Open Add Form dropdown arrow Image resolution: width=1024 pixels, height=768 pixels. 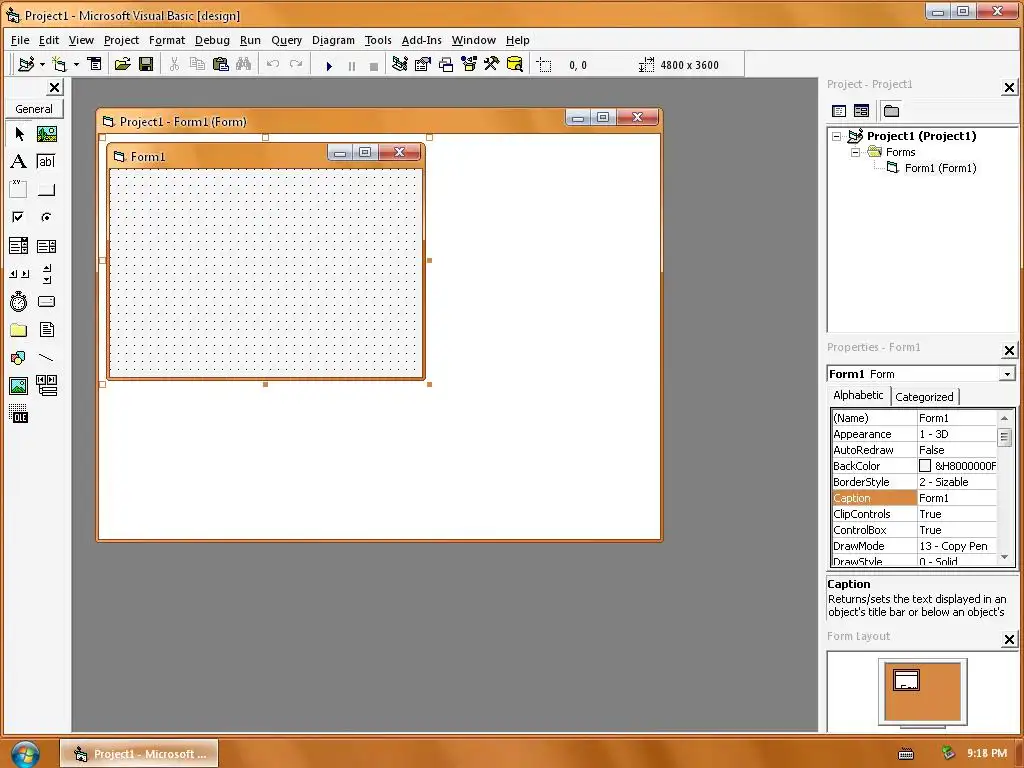[x=76, y=64]
